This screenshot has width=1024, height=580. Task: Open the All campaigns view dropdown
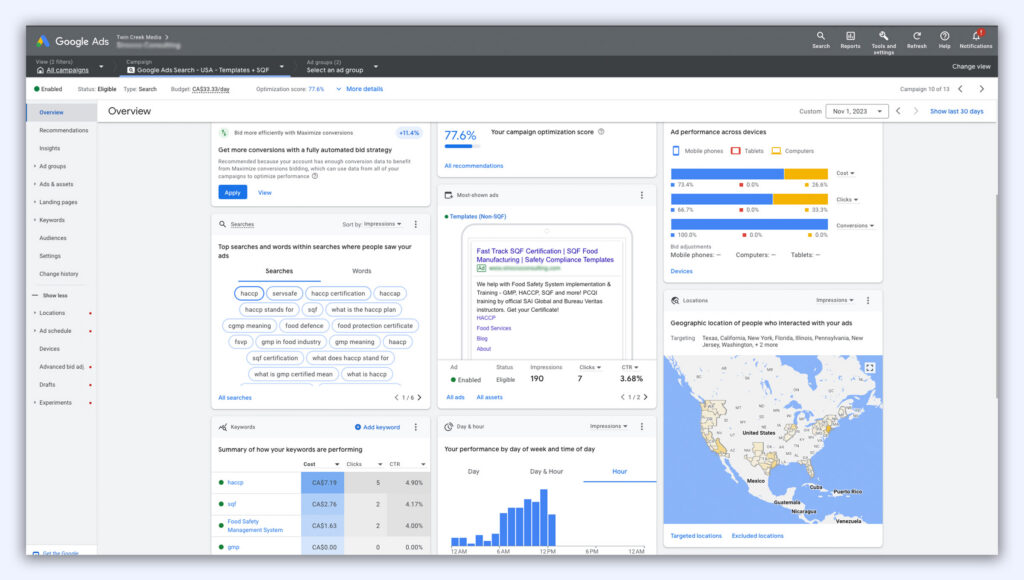pyautogui.click(x=70, y=67)
